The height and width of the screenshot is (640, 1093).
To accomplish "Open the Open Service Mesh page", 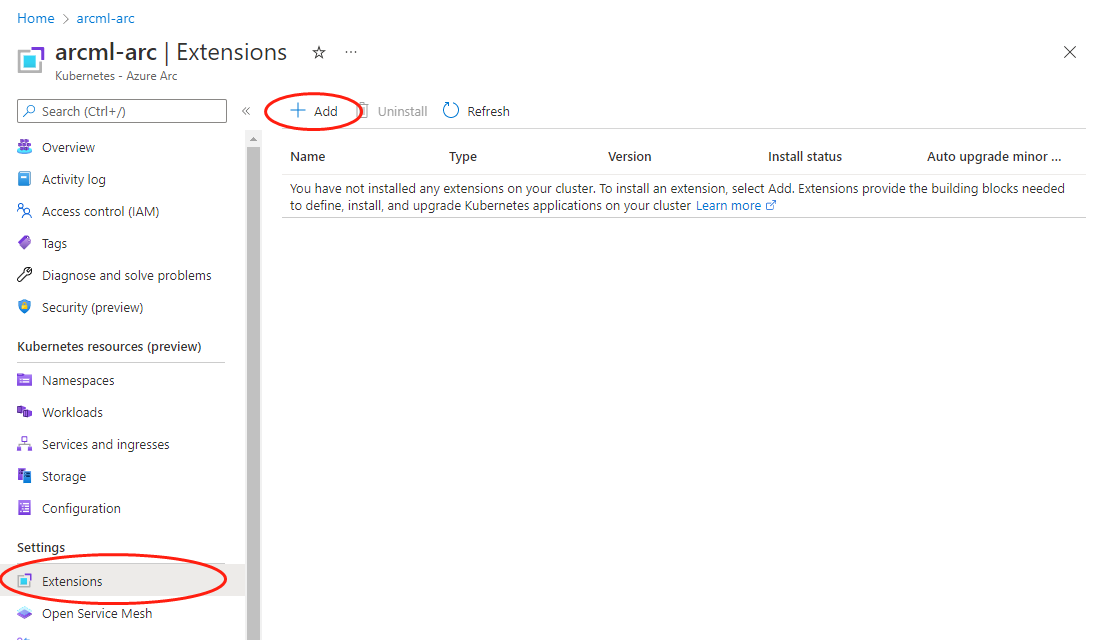I will pyautogui.click(x=98, y=613).
